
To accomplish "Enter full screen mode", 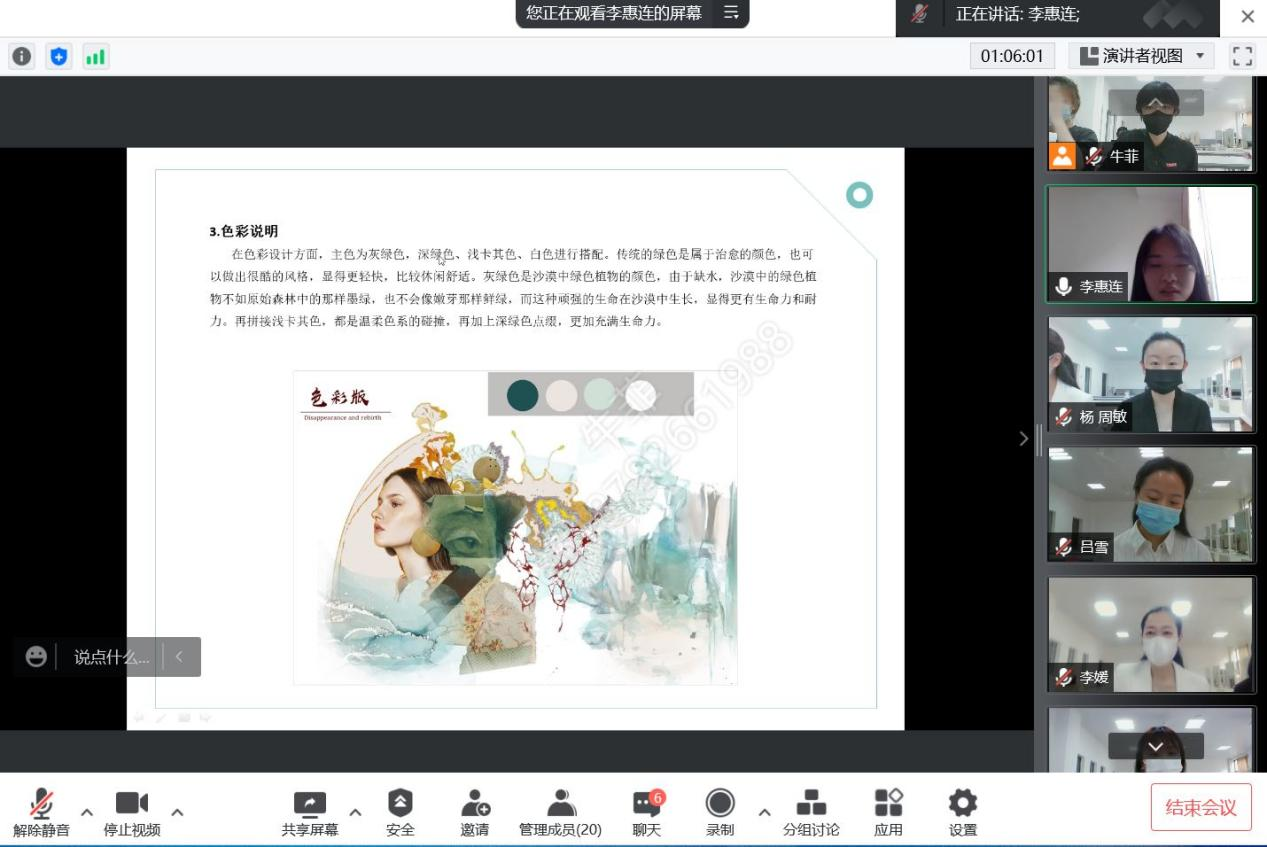I will point(1242,56).
